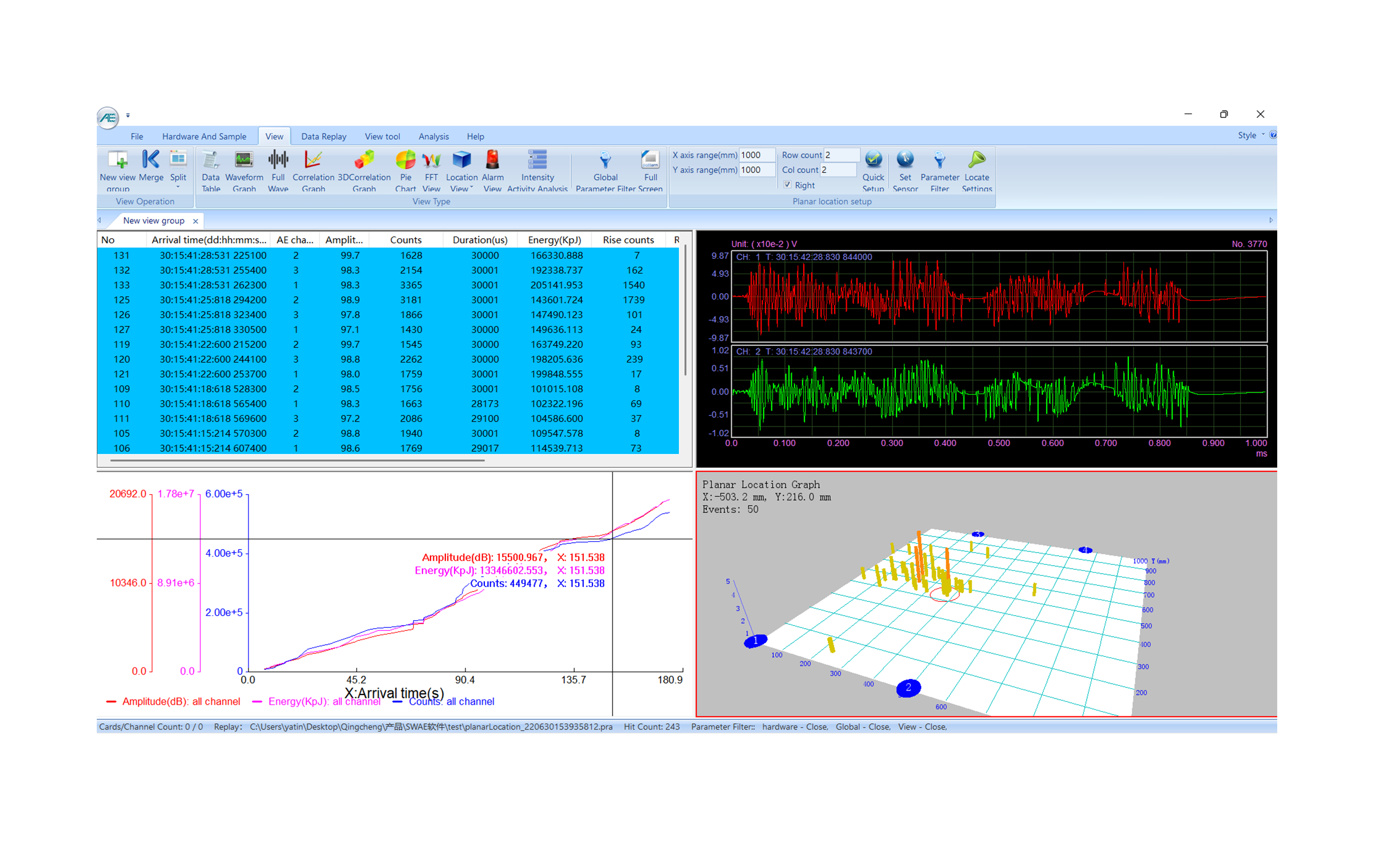The height and width of the screenshot is (868, 1374).
Task: Click the X axis range input field
Action: point(756,155)
